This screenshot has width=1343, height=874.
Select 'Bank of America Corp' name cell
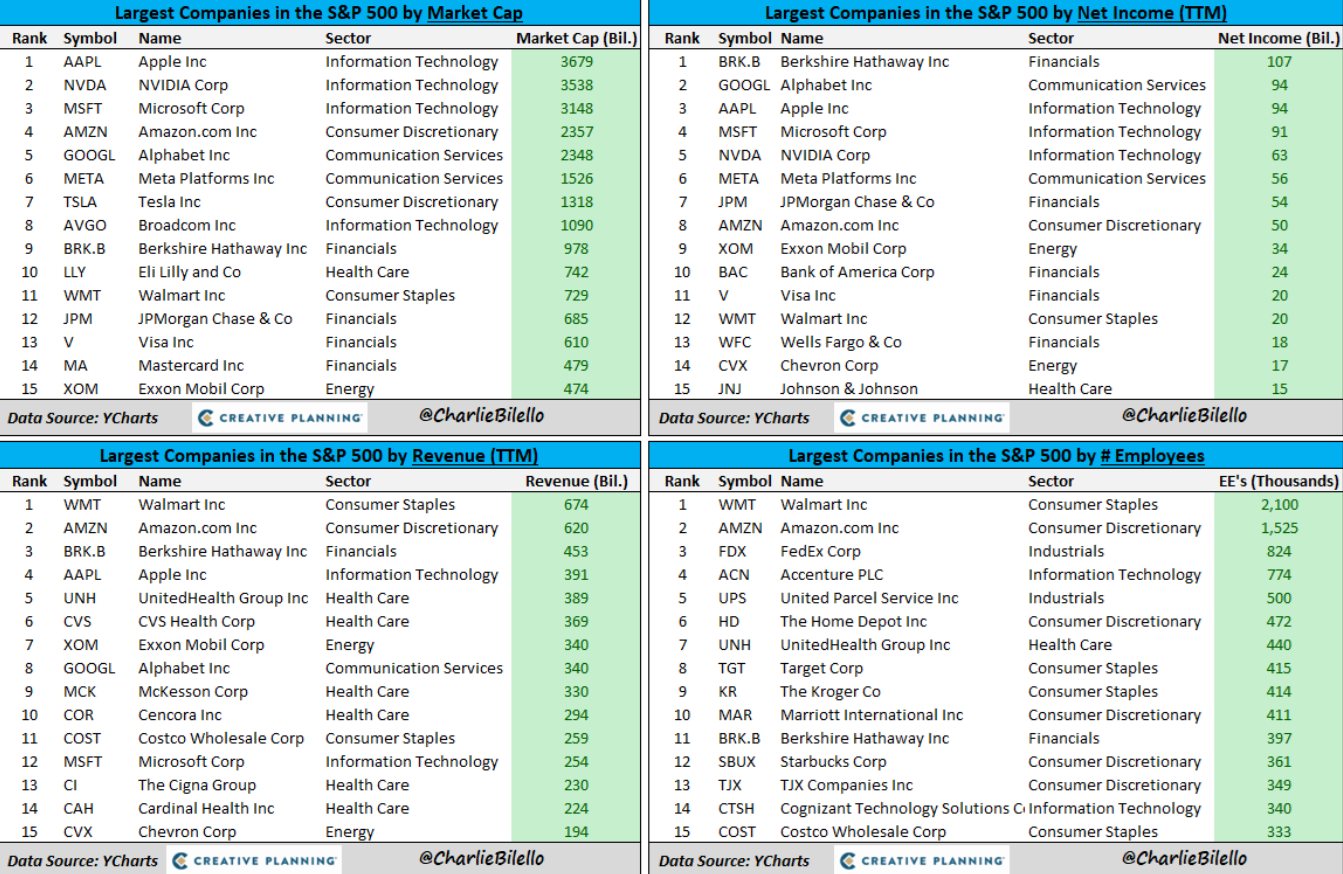[857, 272]
